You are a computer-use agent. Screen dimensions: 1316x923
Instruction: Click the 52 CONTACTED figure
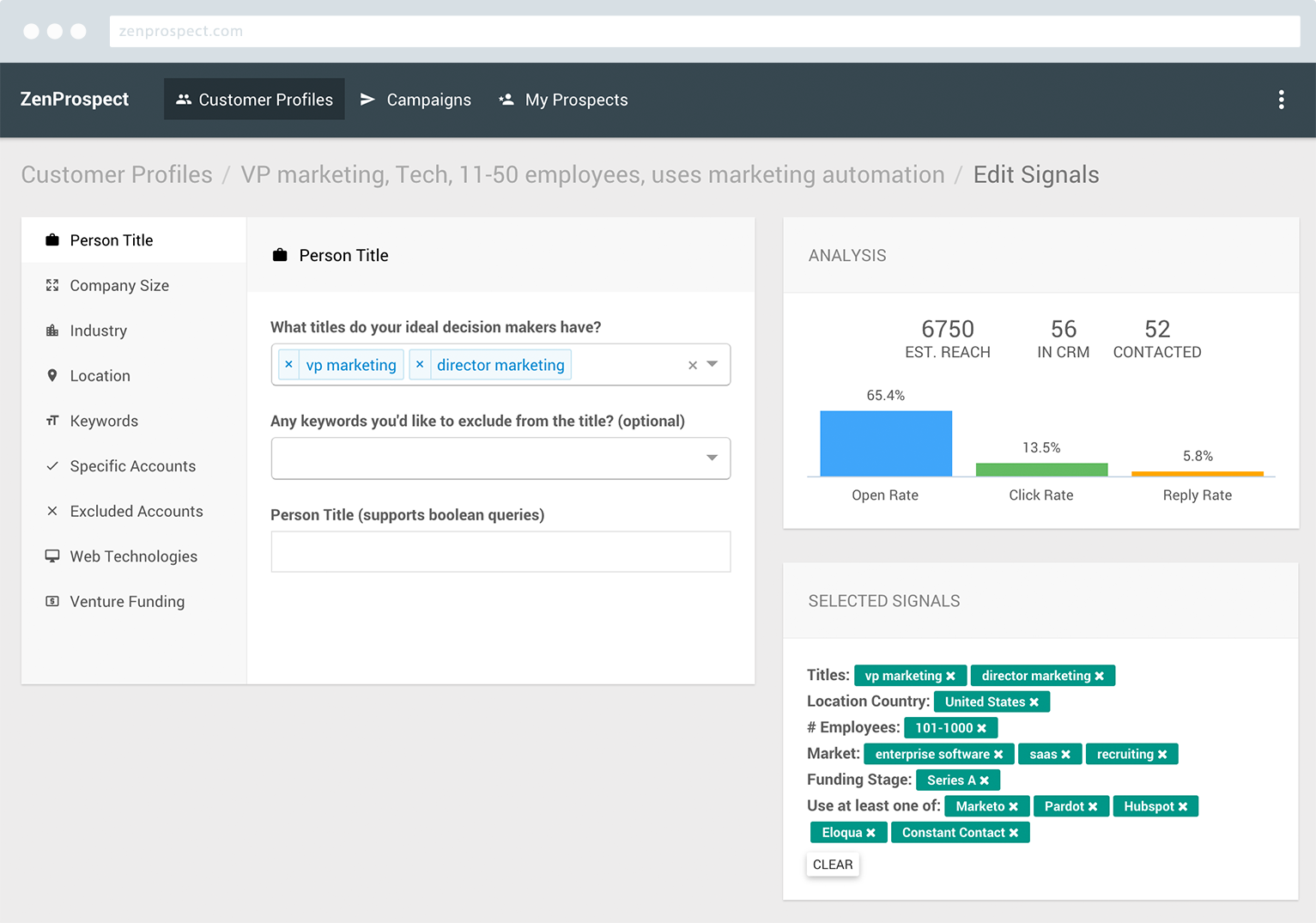tap(1157, 339)
